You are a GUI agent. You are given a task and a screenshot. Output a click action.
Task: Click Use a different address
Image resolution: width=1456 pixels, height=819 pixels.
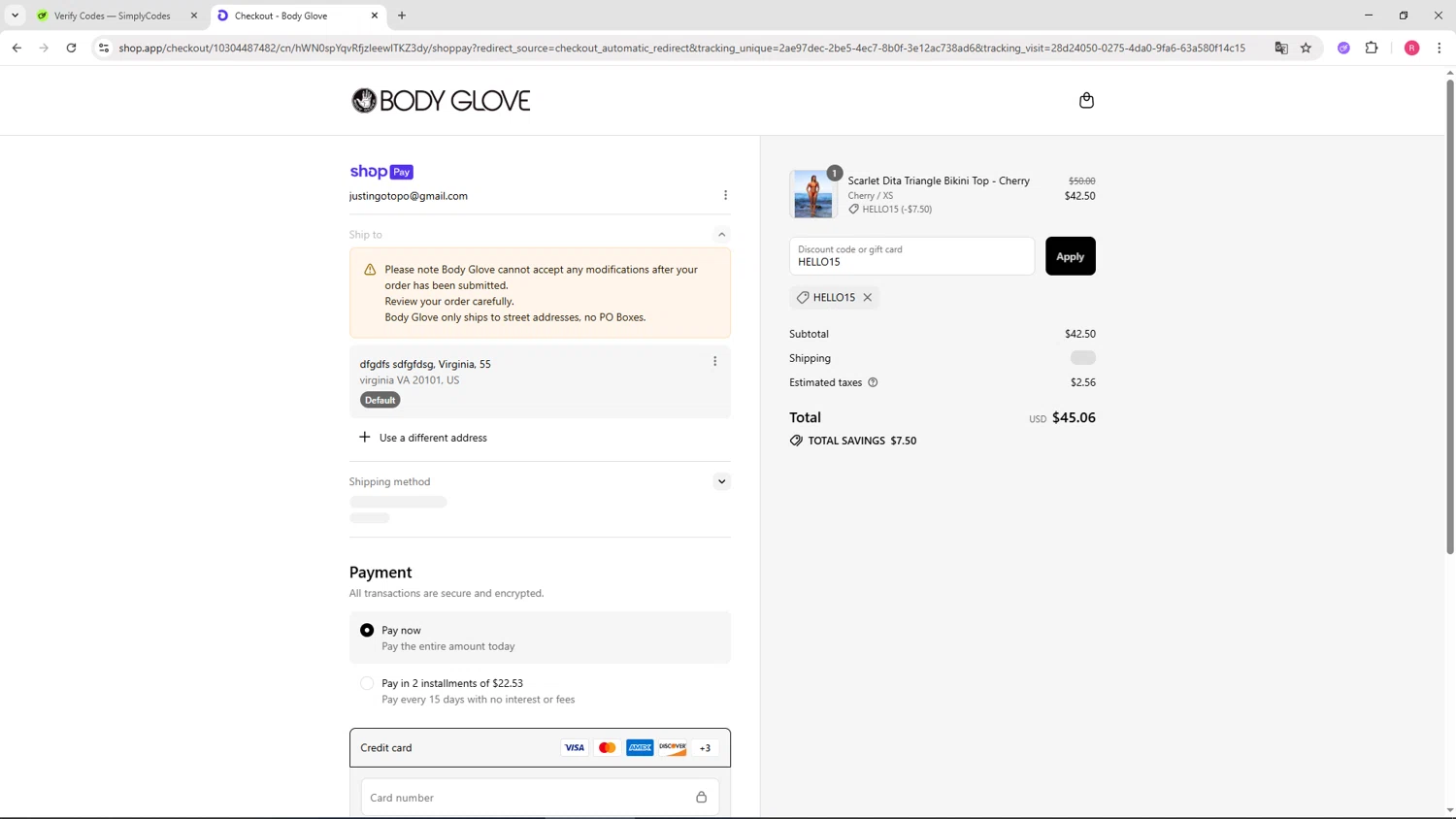coord(433,438)
